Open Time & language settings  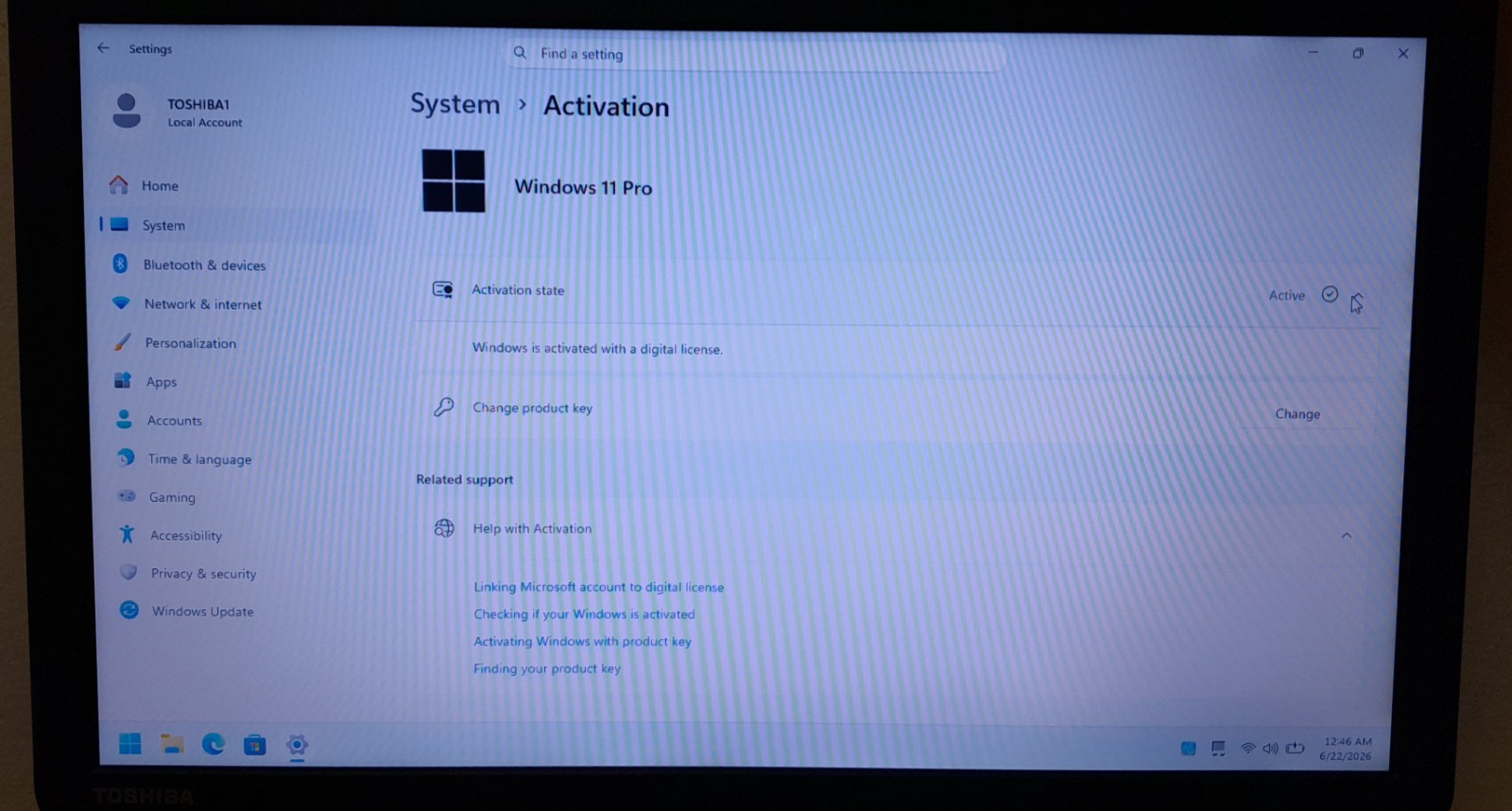coord(199,458)
